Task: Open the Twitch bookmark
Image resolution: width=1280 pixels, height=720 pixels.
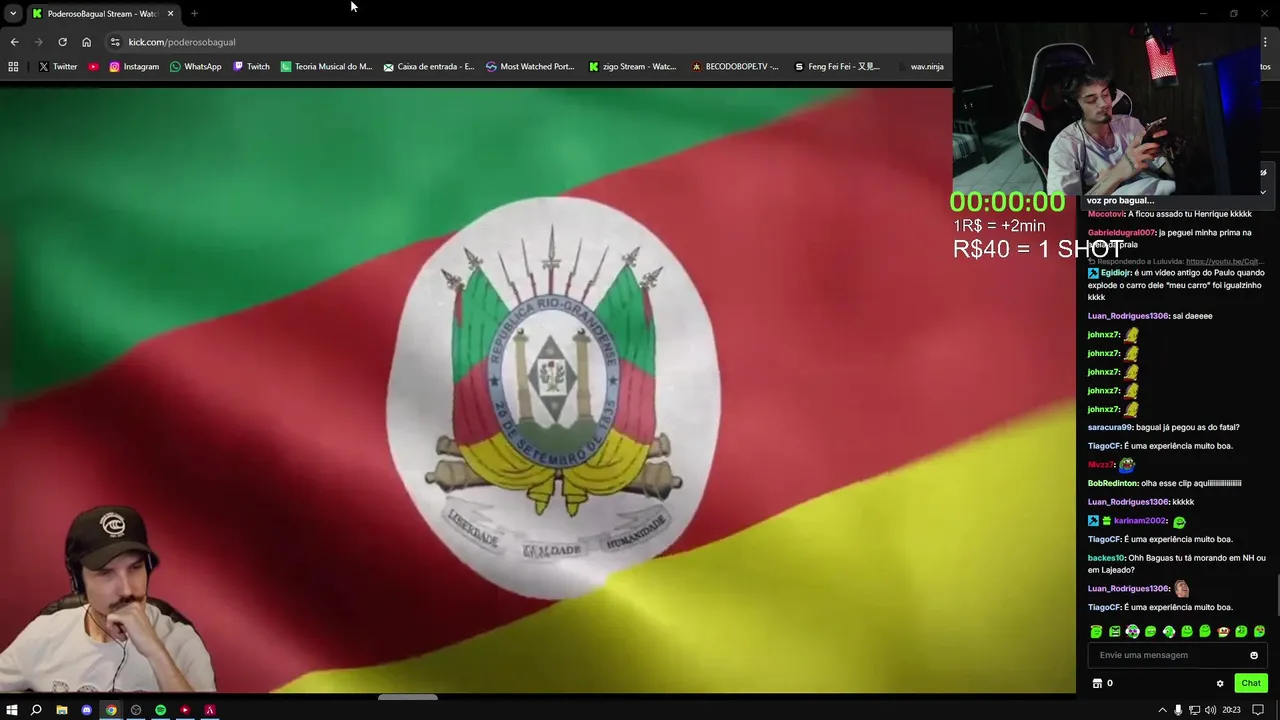Action: pos(251,67)
